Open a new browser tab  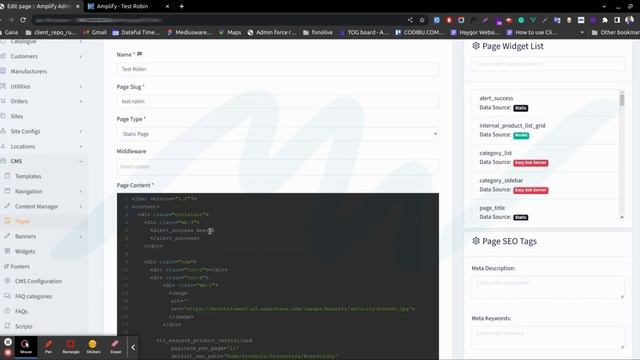181,6
